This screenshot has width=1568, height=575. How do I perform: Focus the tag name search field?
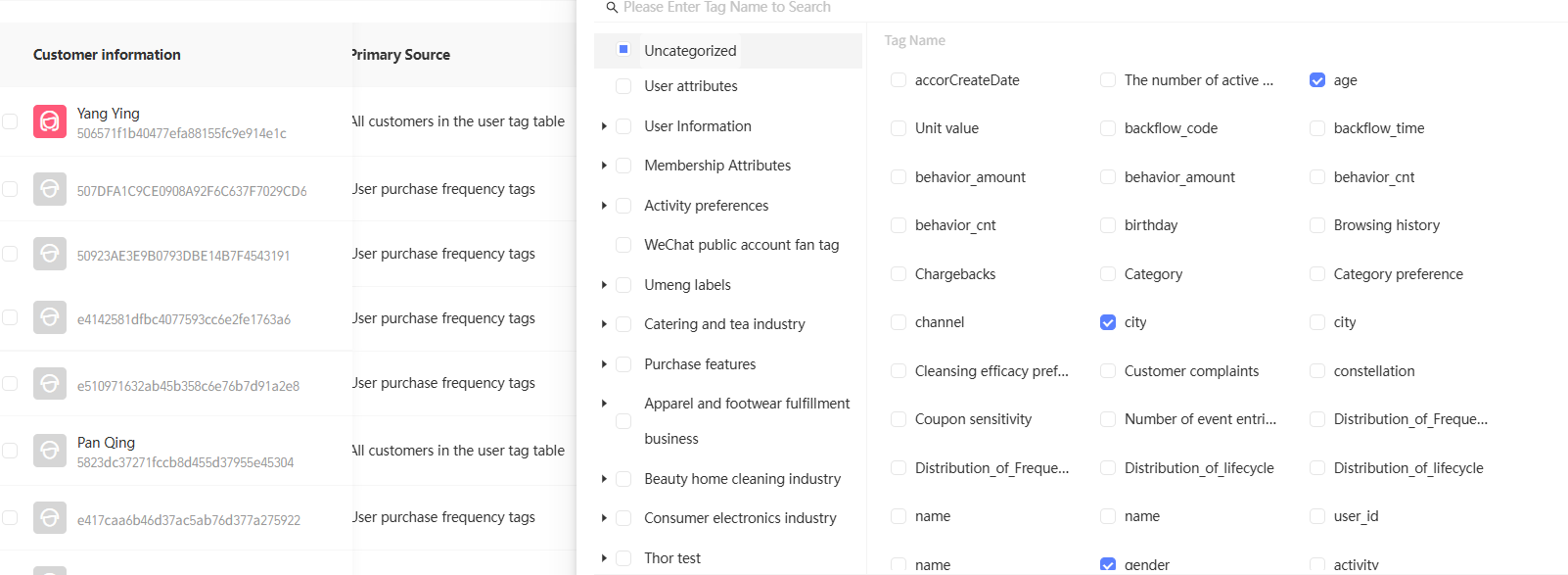[x=881, y=8]
